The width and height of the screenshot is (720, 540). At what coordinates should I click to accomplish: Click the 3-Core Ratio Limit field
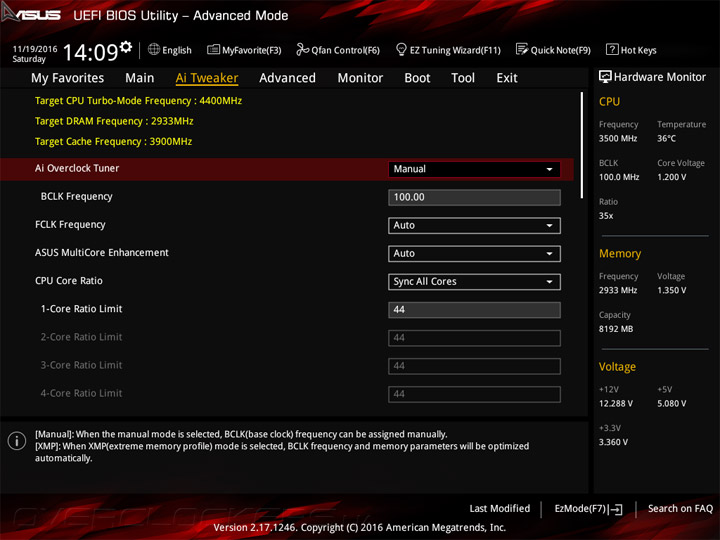[474, 366]
